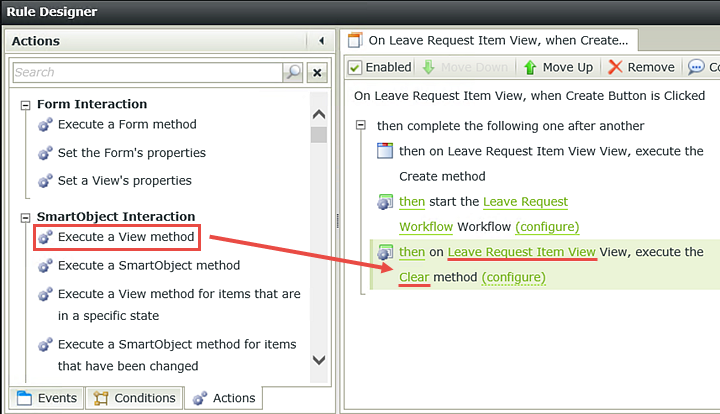The height and width of the screenshot is (414, 720).
Task: Click gear icon of SmartObject method for changed items
Action: pyautogui.click(x=45, y=345)
